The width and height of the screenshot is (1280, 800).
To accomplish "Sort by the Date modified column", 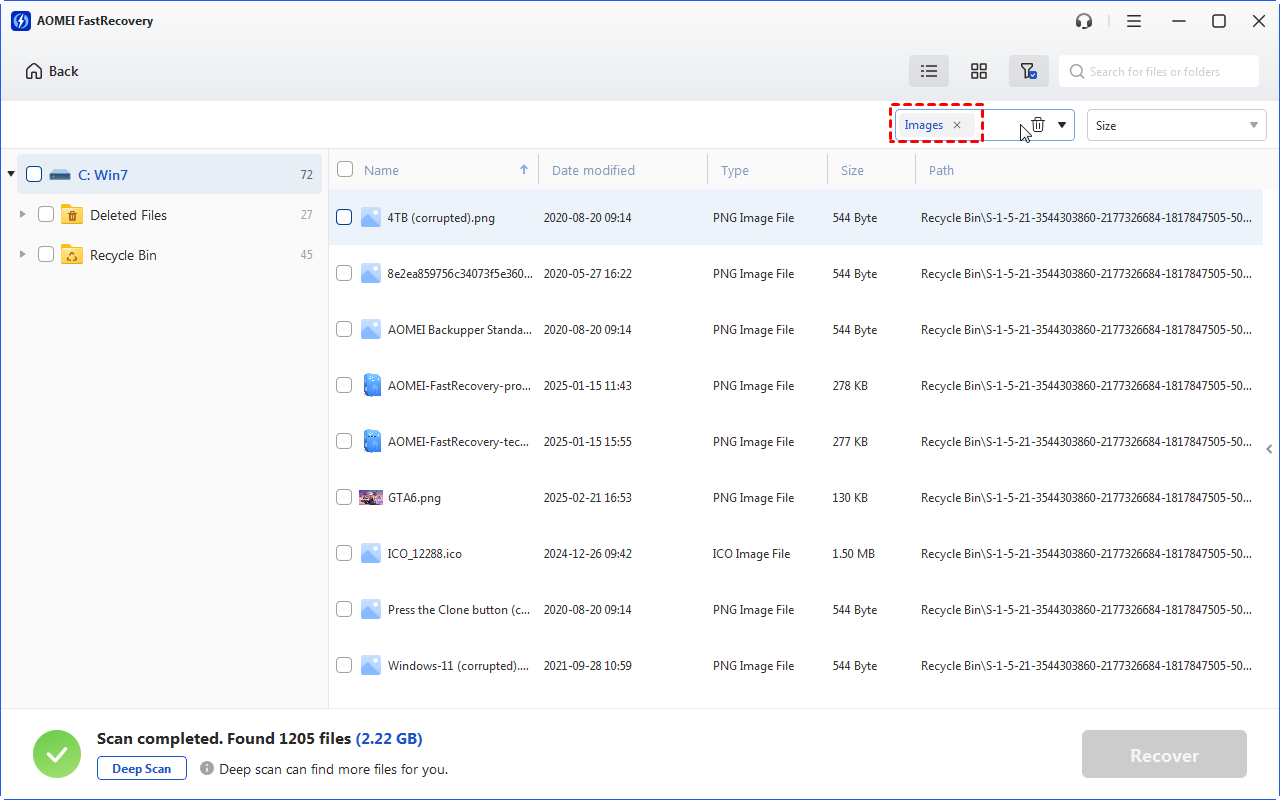I will coord(592,170).
